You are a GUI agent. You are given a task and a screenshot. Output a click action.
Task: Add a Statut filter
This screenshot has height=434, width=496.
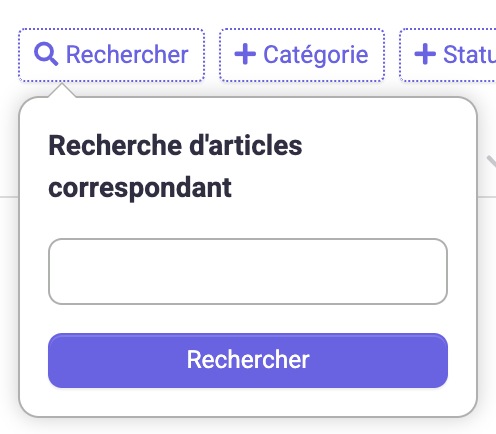(x=448, y=55)
